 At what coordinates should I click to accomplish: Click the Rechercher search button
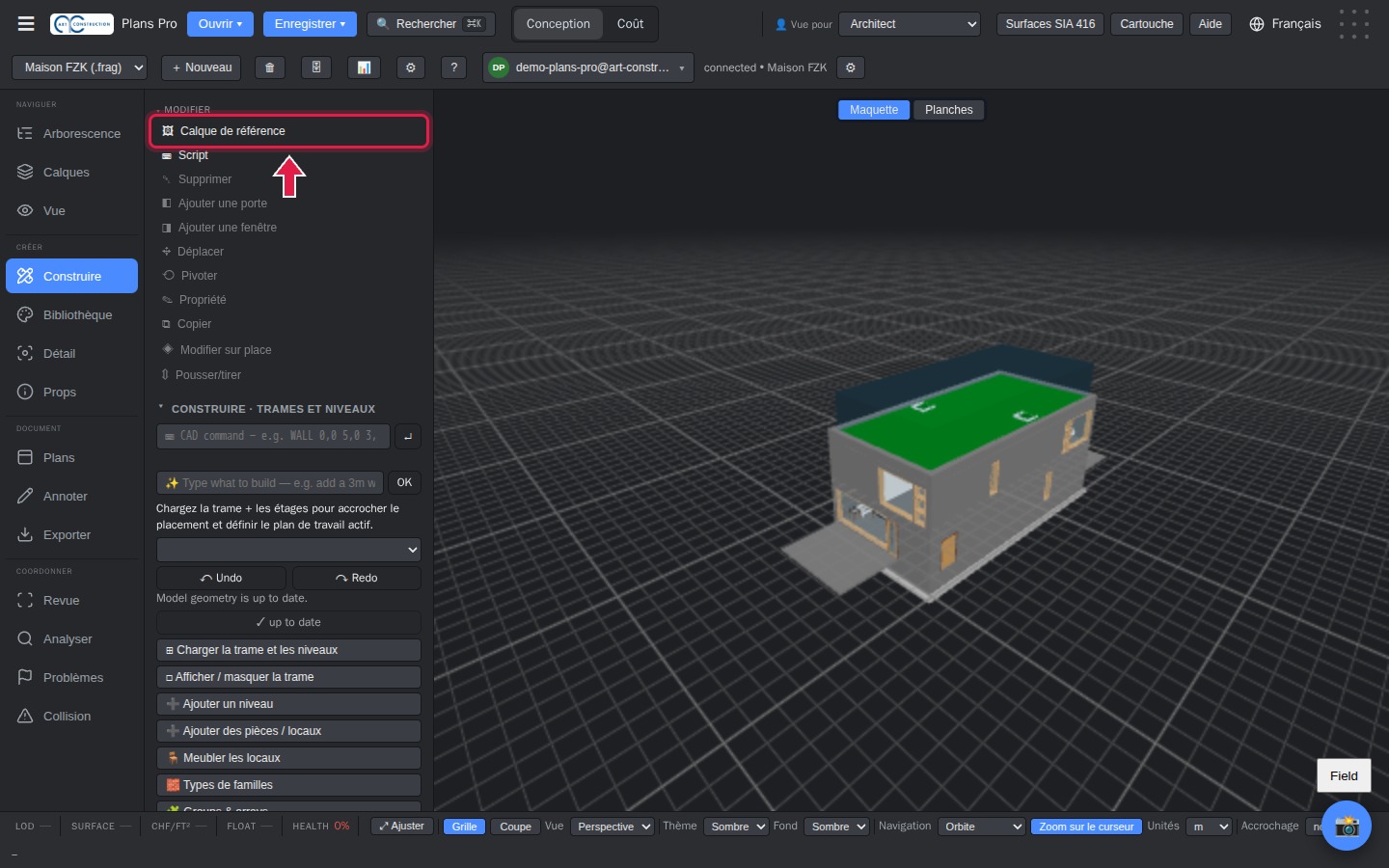point(430,24)
